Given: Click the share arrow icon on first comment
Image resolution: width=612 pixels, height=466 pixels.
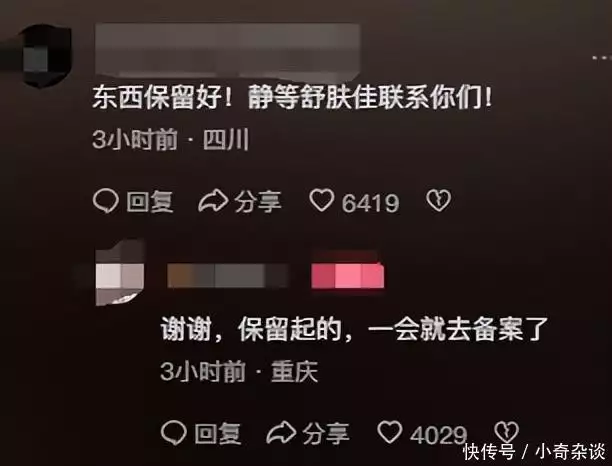Looking at the screenshot, I should 213,201.
